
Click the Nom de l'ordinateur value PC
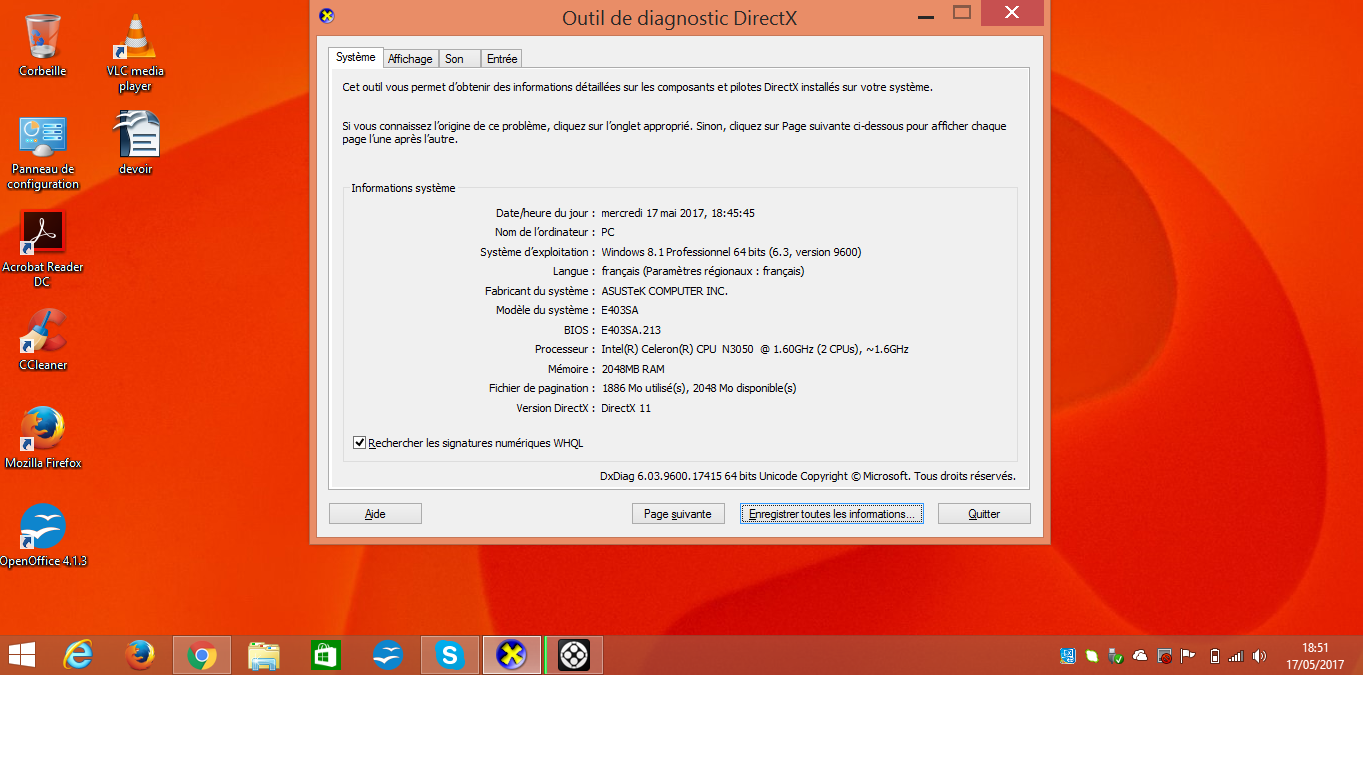pos(608,232)
